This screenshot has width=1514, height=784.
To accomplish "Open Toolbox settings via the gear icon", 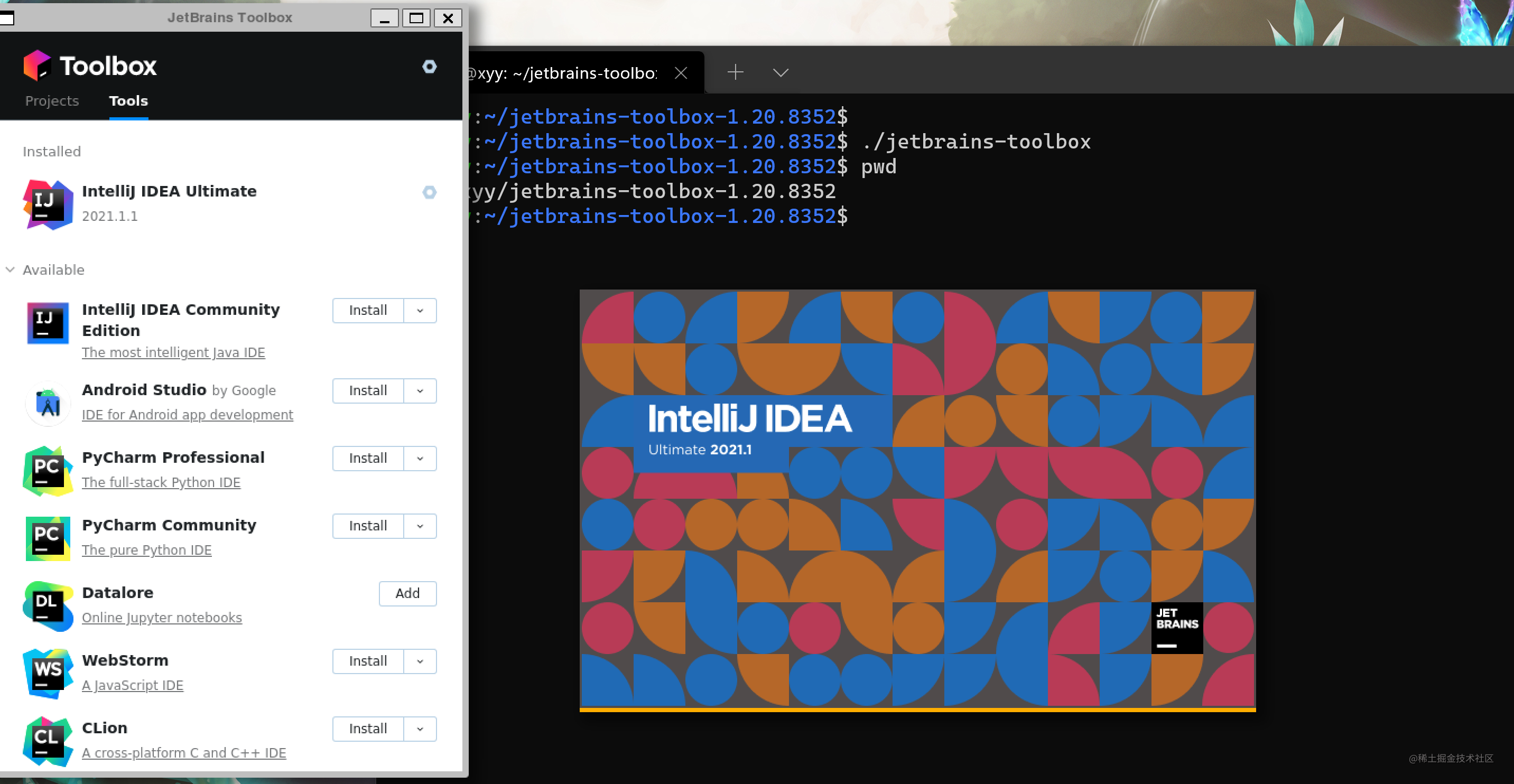I will pos(430,67).
